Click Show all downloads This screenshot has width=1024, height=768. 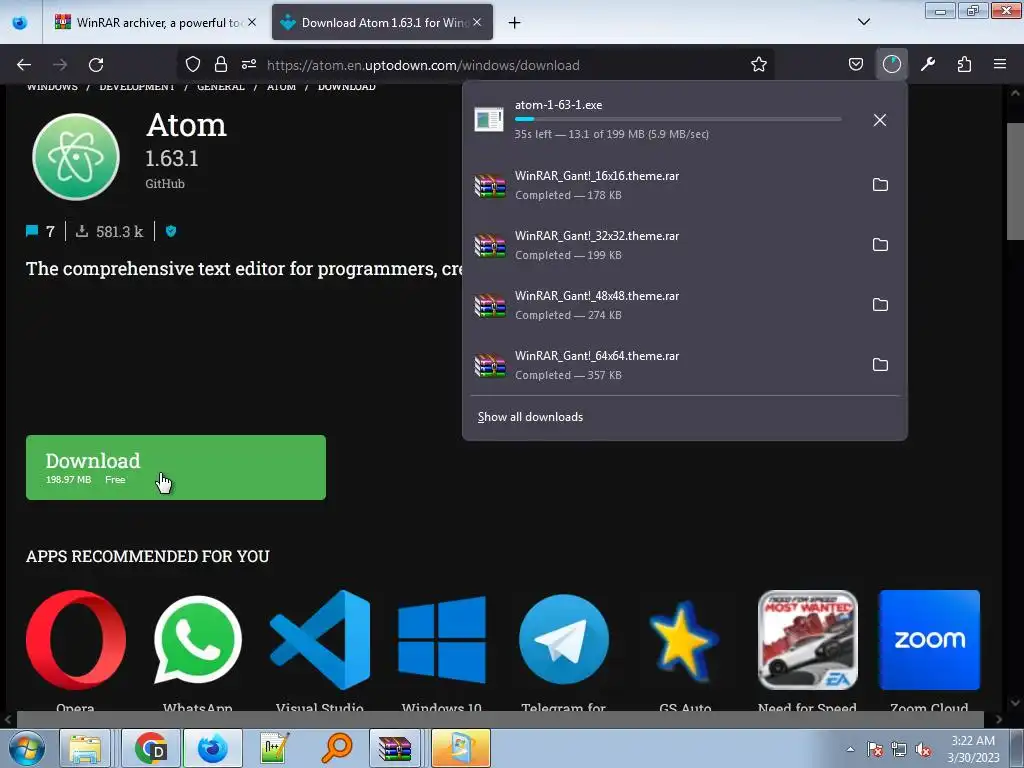(530, 417)
